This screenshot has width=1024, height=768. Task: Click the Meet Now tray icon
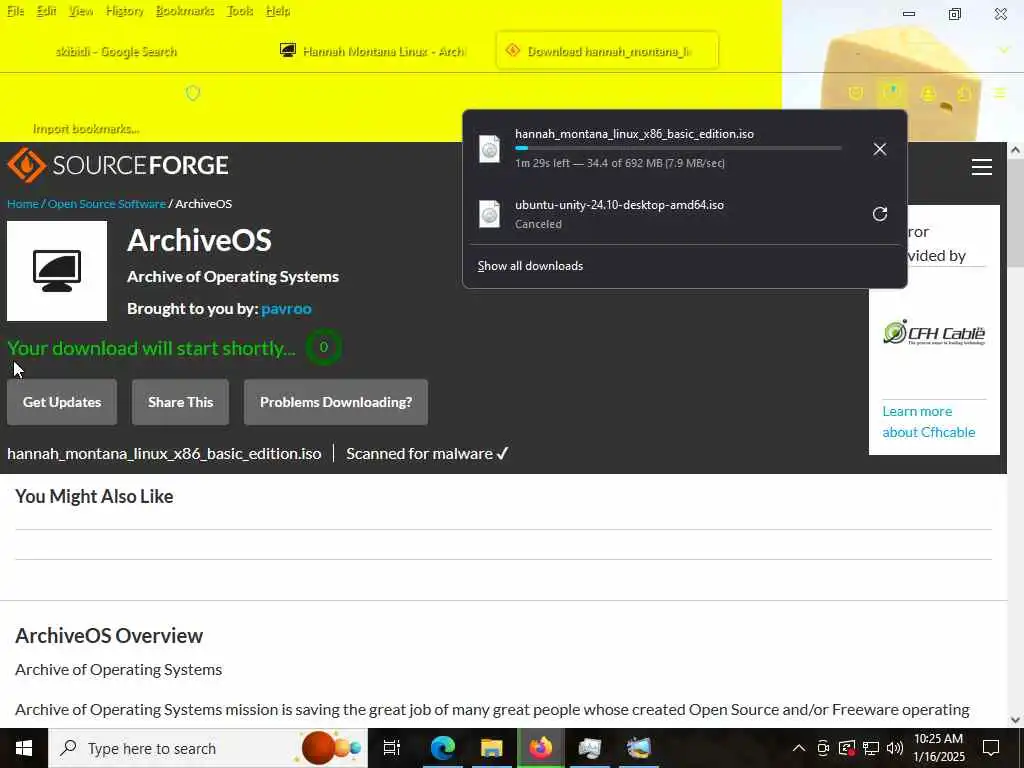(823, 748)
